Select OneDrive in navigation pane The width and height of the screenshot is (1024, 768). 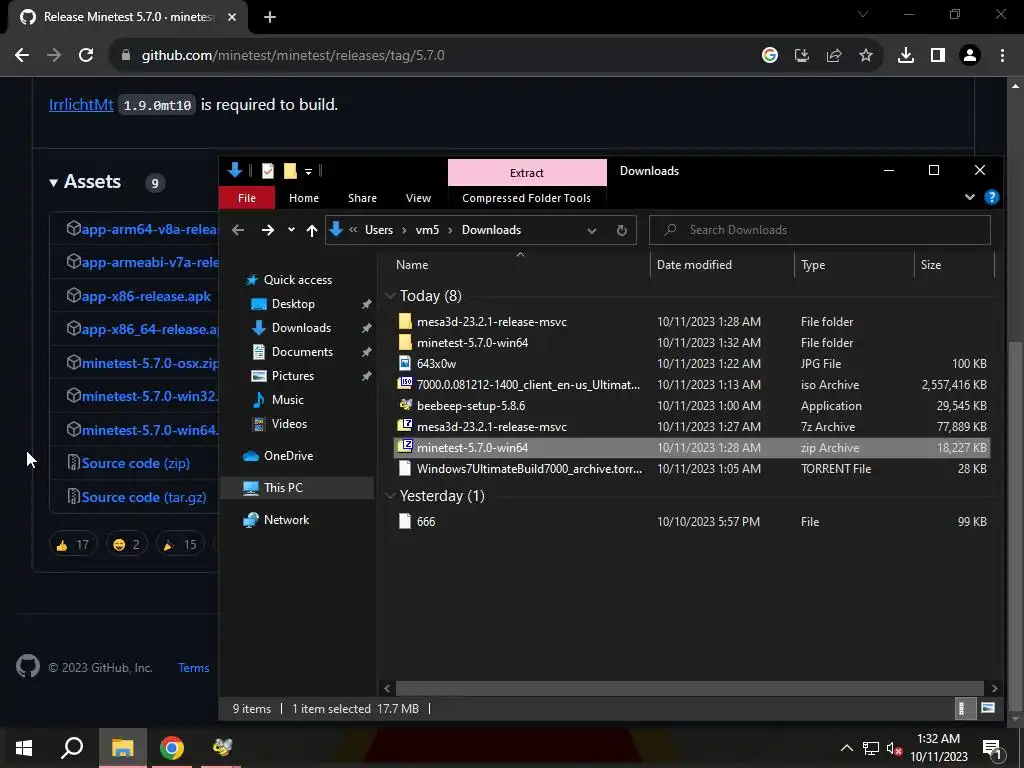click(x=289, y=456)
